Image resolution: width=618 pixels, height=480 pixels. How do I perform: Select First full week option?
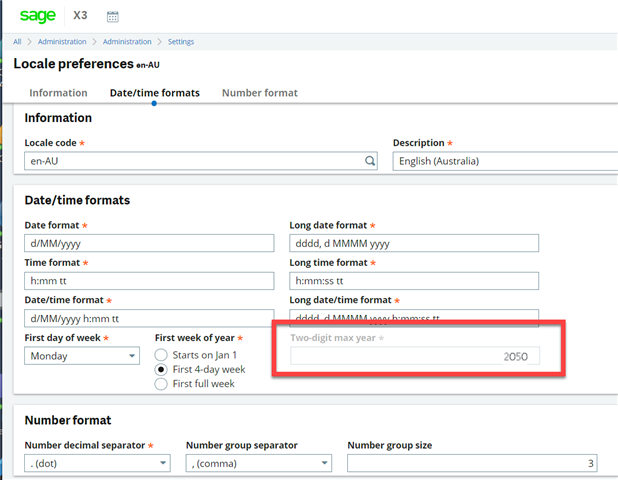tap(161, 384)
